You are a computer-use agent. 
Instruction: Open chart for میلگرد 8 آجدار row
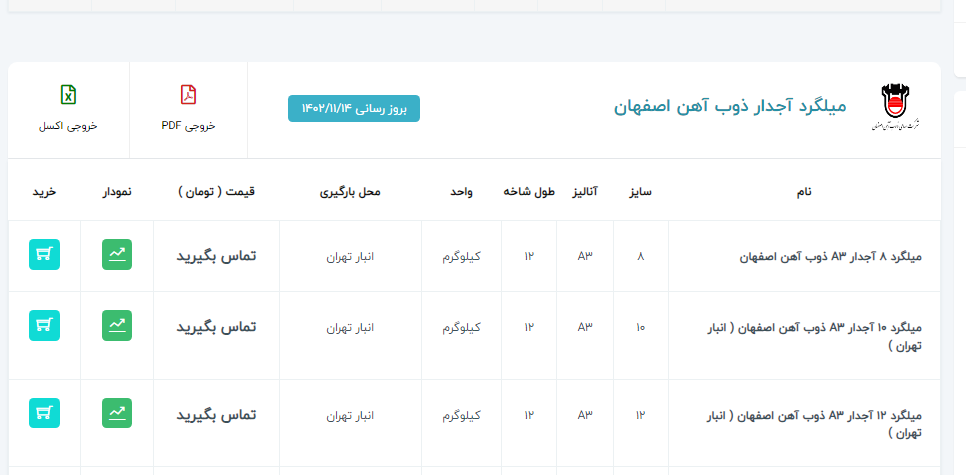click(x=117, y=256)
